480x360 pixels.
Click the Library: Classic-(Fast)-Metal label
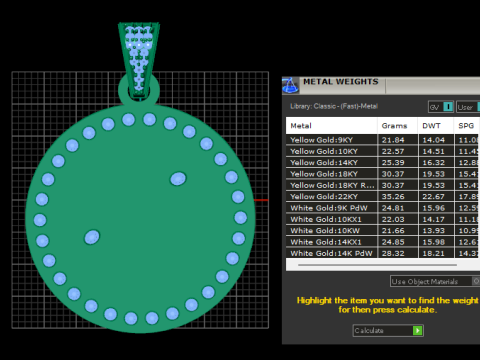[334, 106]
